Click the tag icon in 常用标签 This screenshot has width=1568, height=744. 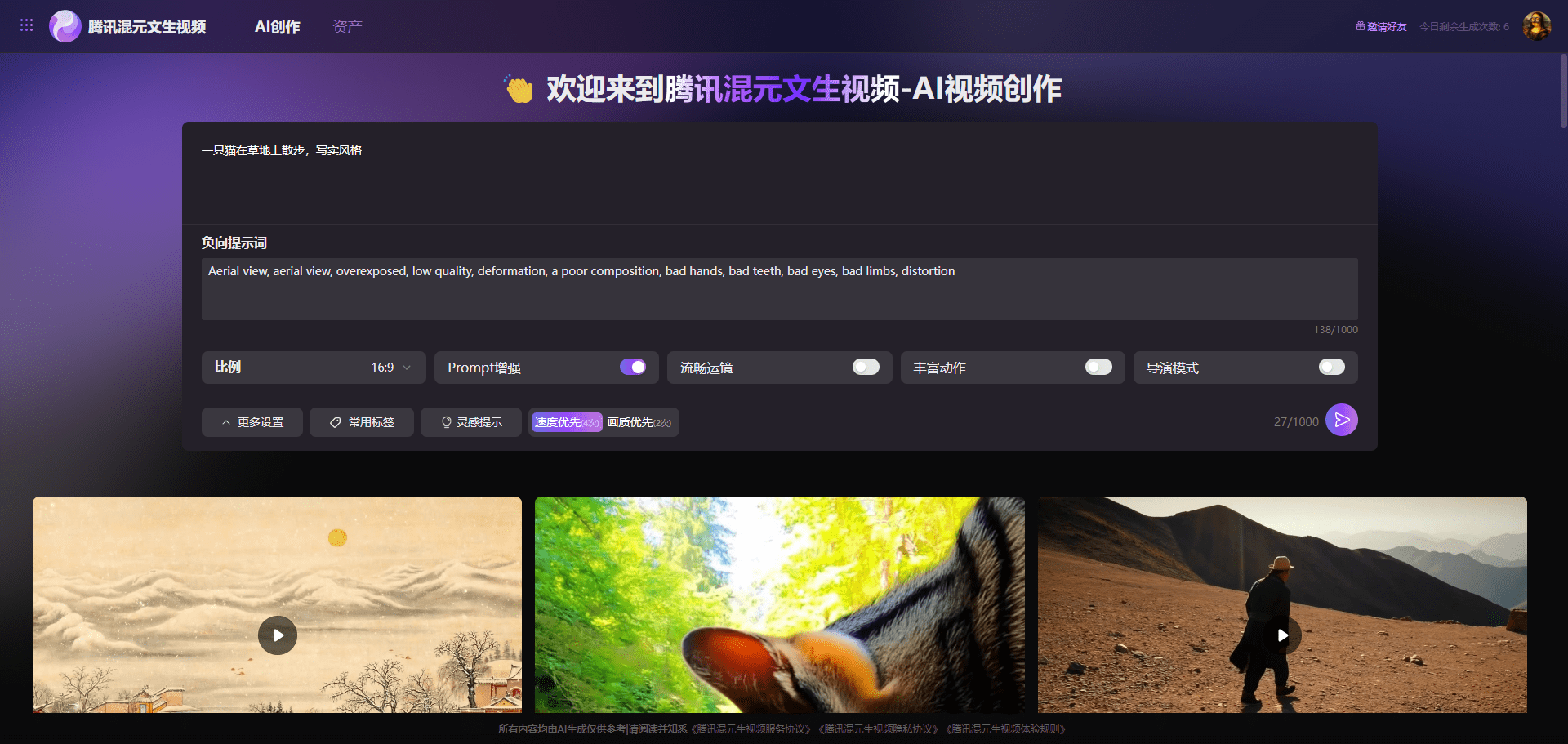coord(335,422)
